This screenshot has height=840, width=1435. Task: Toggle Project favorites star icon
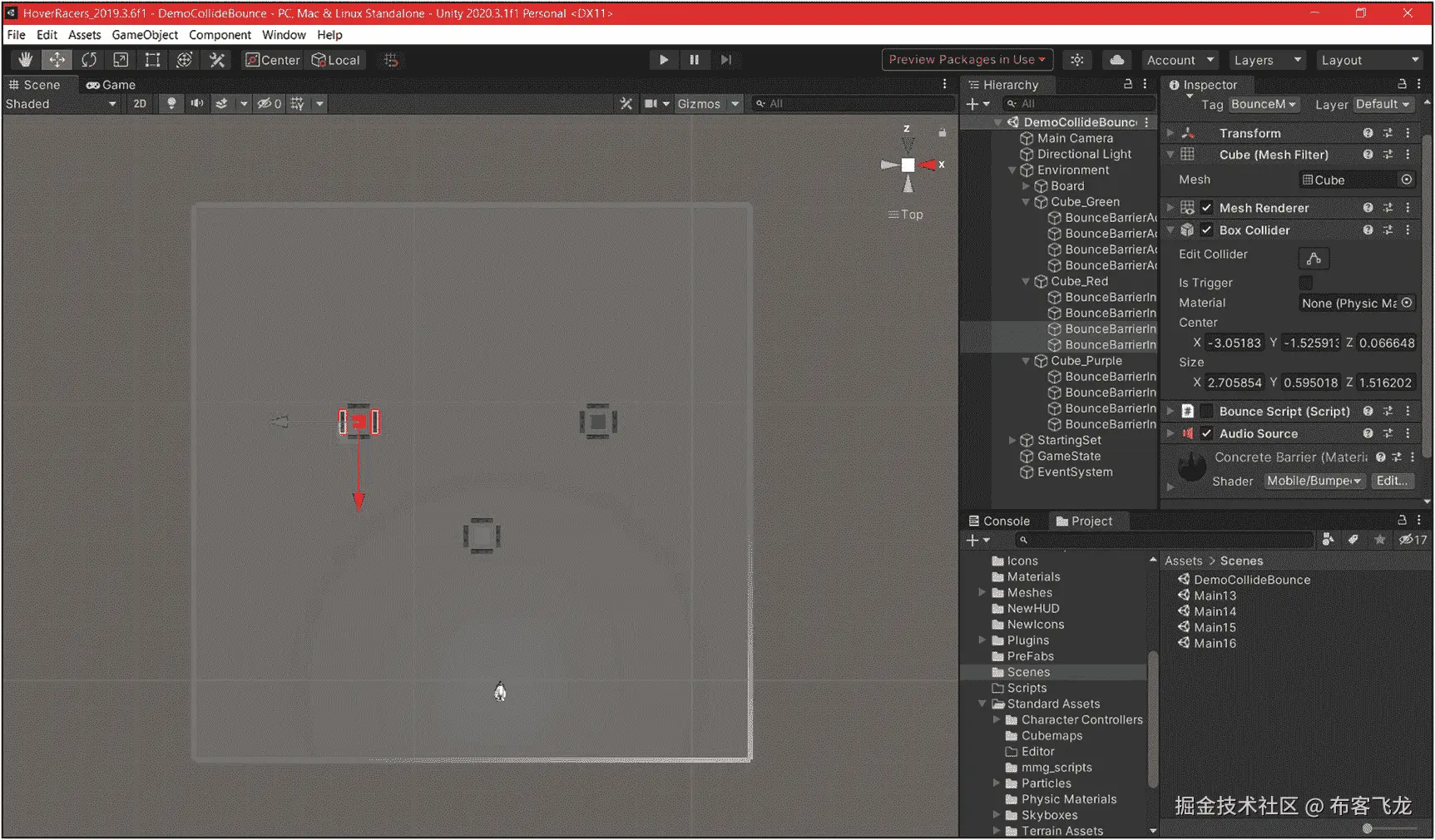click(1379, 540)
